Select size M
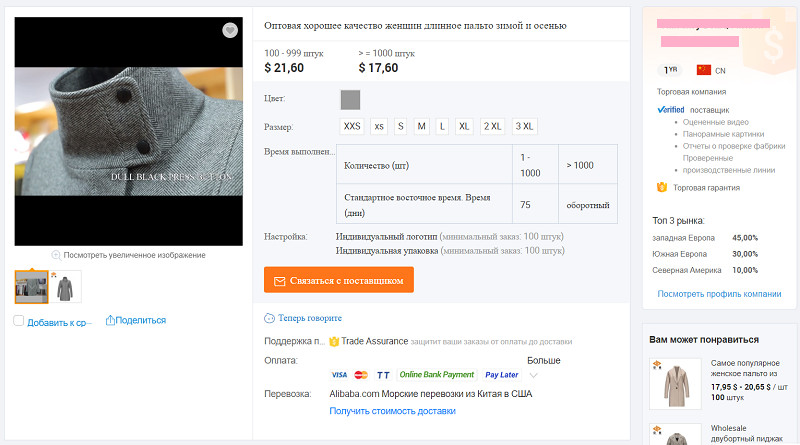This screenshot has width=800, height=445. pos(421,126)
